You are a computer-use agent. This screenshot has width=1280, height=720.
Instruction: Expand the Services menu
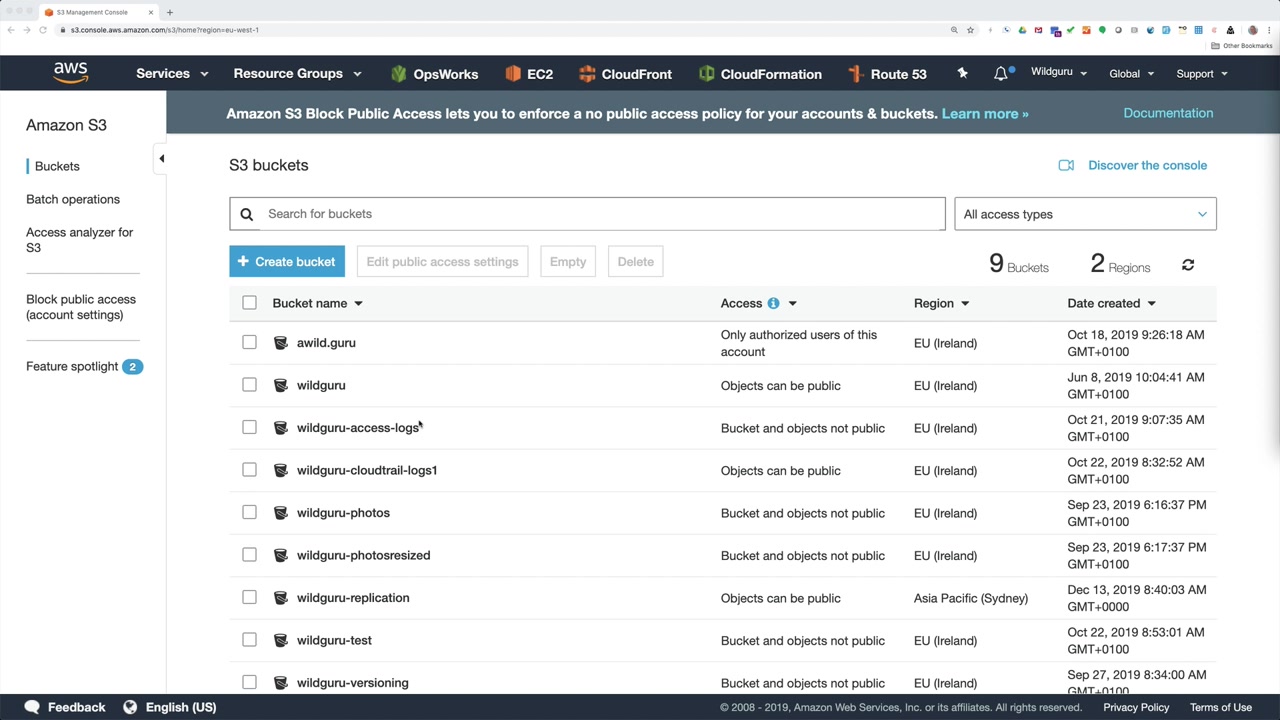coord(172,74)
